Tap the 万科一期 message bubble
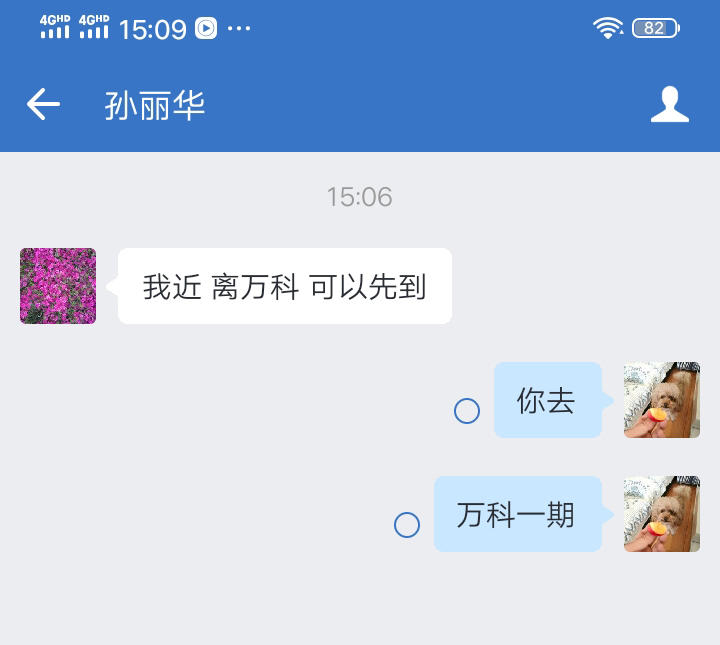This screenshot has height=645, width=720. coord(518,514)
